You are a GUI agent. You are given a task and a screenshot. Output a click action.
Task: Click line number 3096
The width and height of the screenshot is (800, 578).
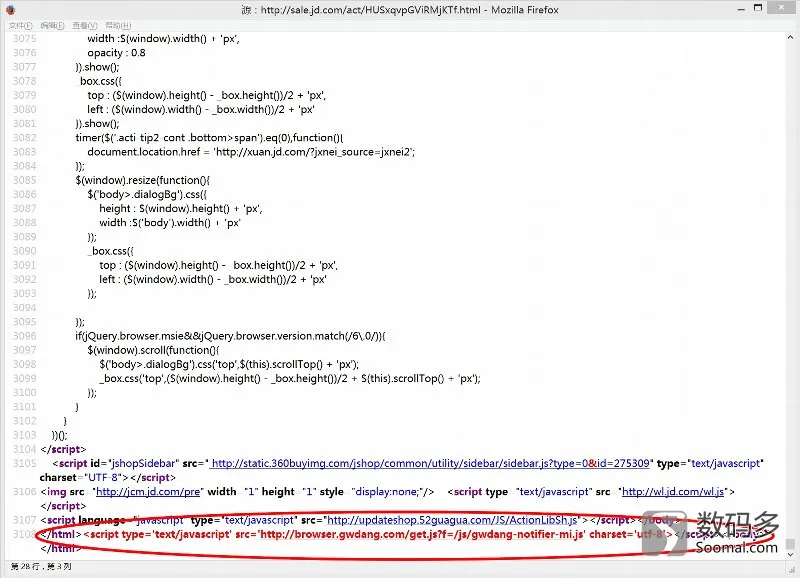(24, 336)
